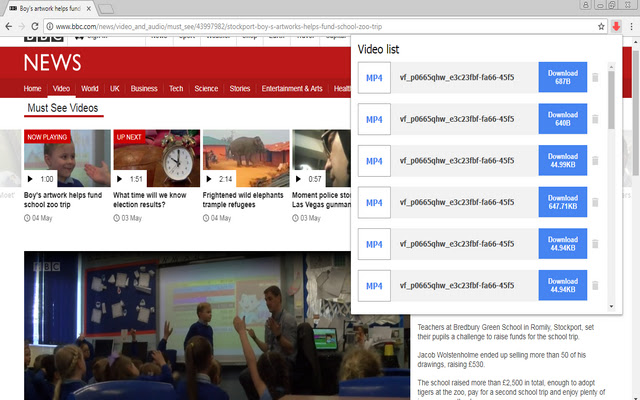Play the 'Frightened wild elephants' video thumbnail

(x=246, y=158)
